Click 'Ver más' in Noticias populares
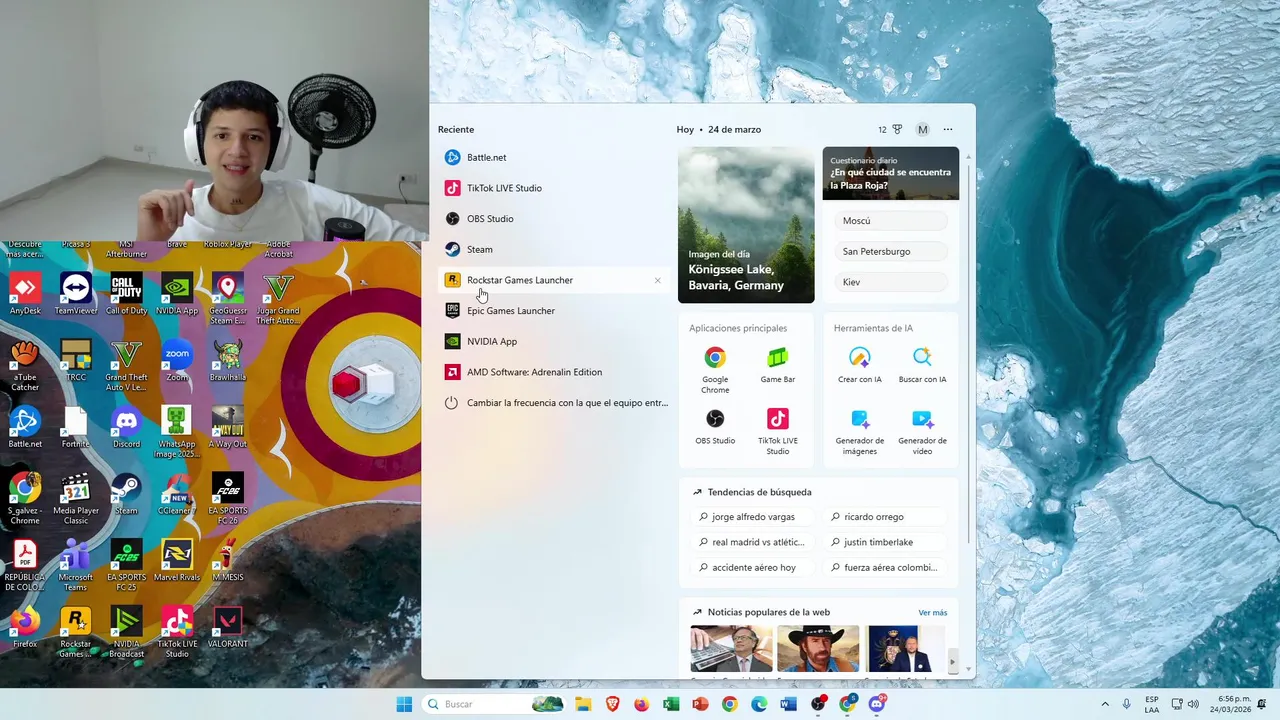Screen dimensions: 1280x720 click(932, 612)
